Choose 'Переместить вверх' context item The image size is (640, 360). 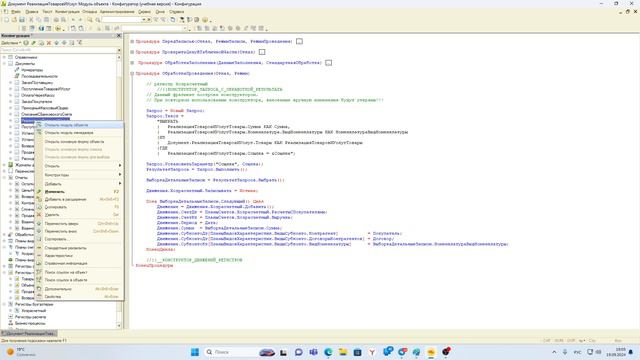point(80,224)
